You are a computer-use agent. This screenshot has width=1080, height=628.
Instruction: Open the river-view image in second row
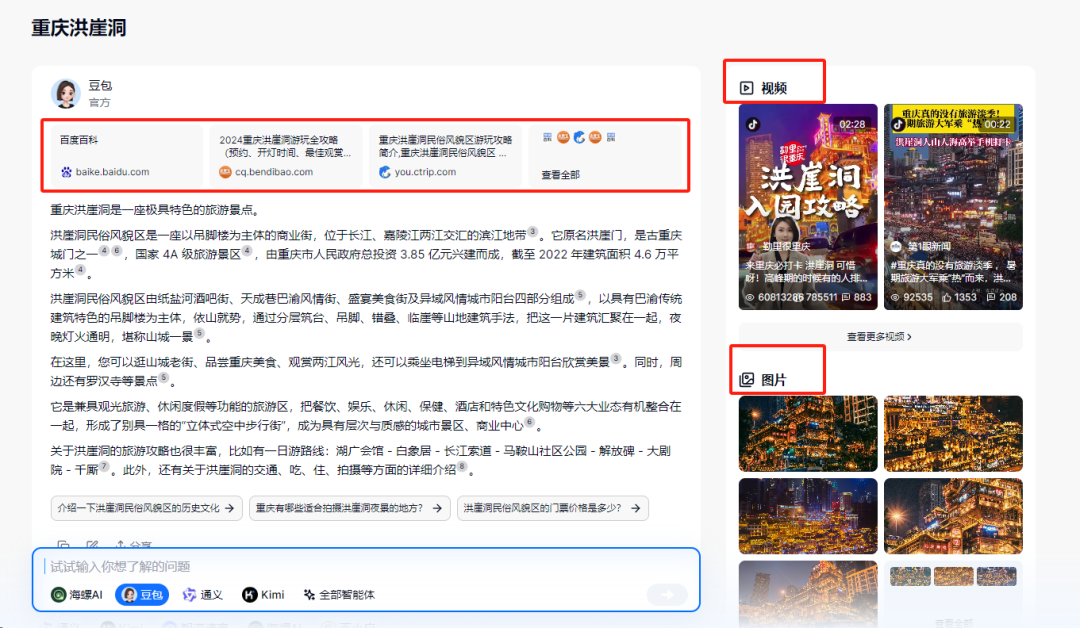pos(808,516)
